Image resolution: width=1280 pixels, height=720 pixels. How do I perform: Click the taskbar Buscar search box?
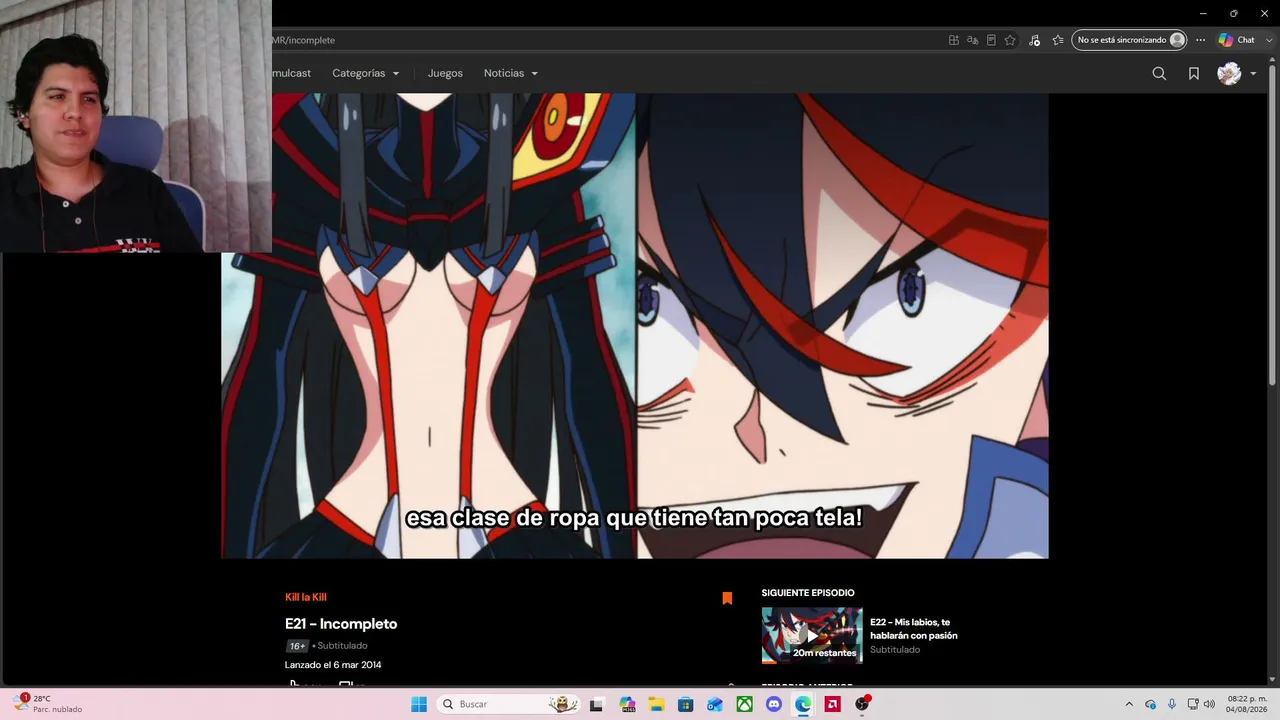tap(509, 704)
